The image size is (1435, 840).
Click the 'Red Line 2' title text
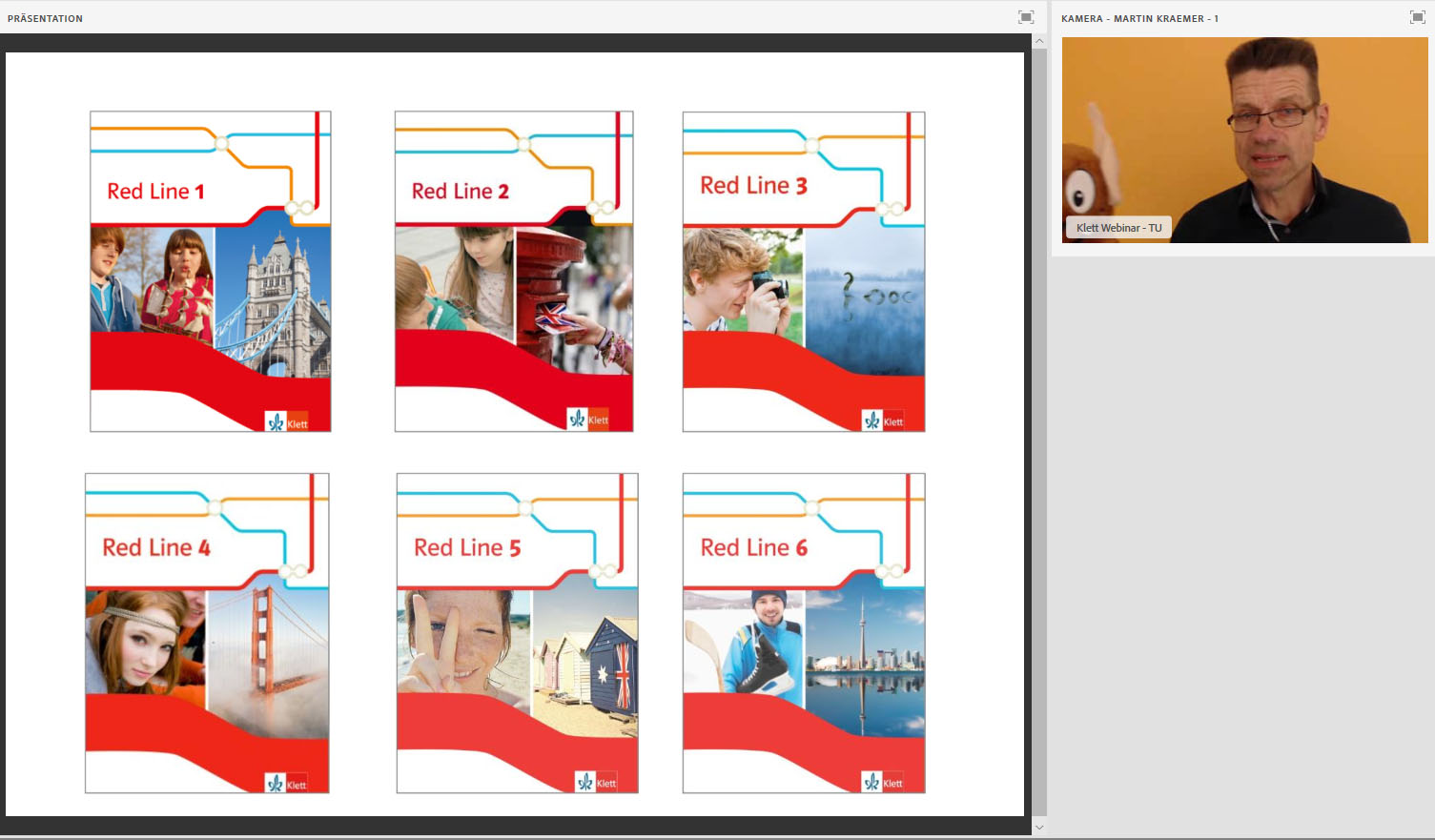pos(461,191)
